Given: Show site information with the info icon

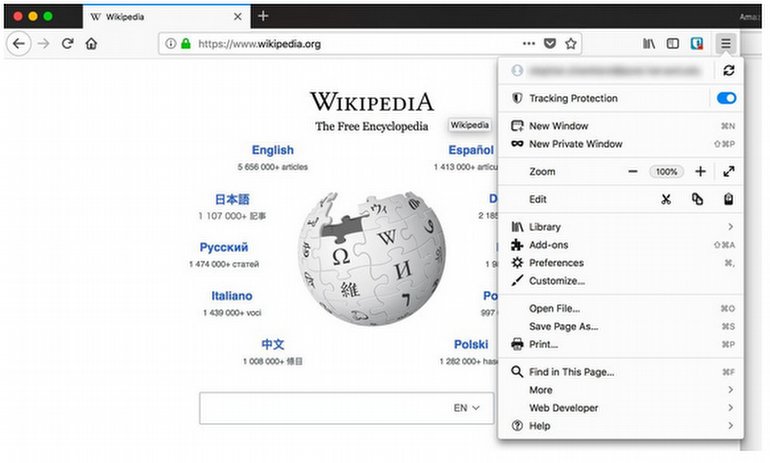Looking at the screenshot, I should pyautogui.click(x=170, y=44).
